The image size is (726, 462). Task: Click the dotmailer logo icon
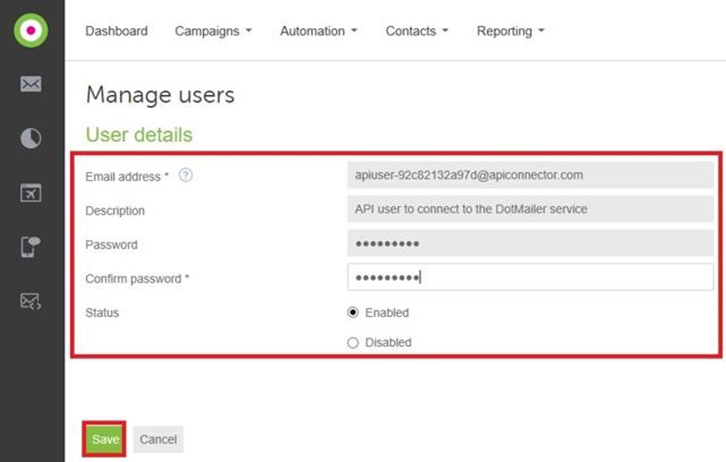pyautogui.click(x=31, y=29)
